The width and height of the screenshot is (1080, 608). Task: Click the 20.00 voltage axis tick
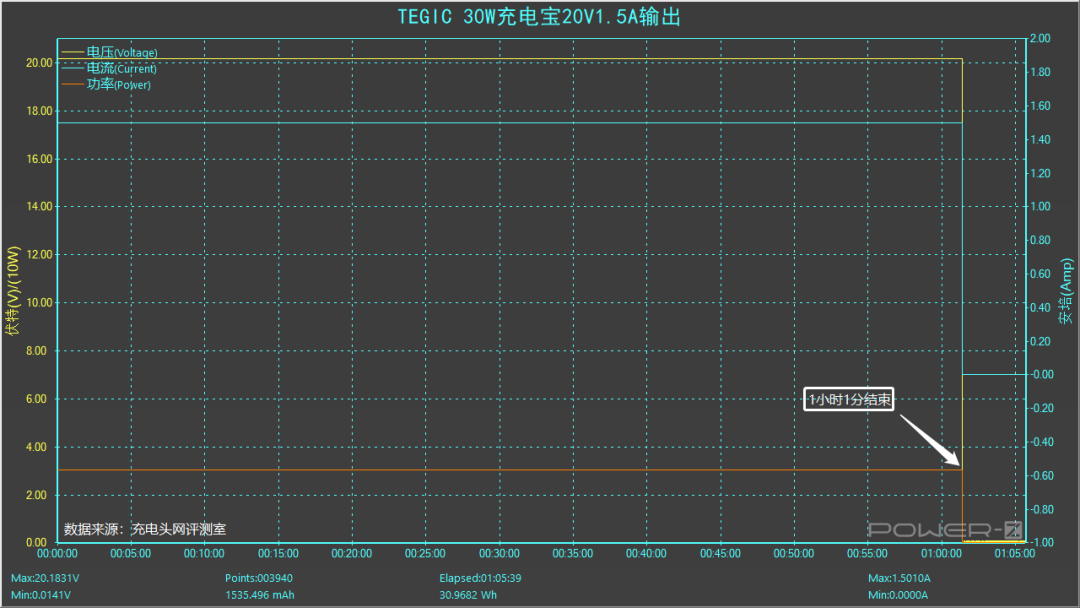(39, 63)
